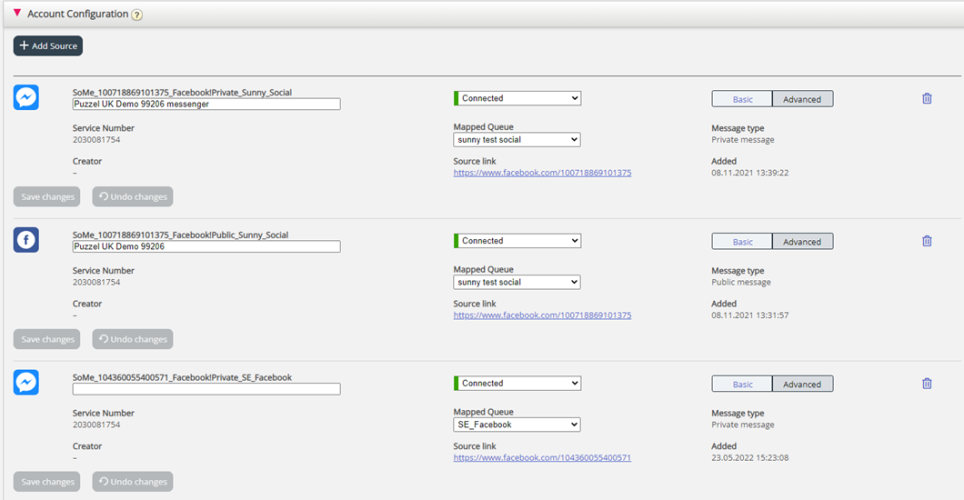This screenshot has height=500, width=964.
Task: Click Undo changes for Public_Sunny_Social source
Action: click(x=132, y=339)
